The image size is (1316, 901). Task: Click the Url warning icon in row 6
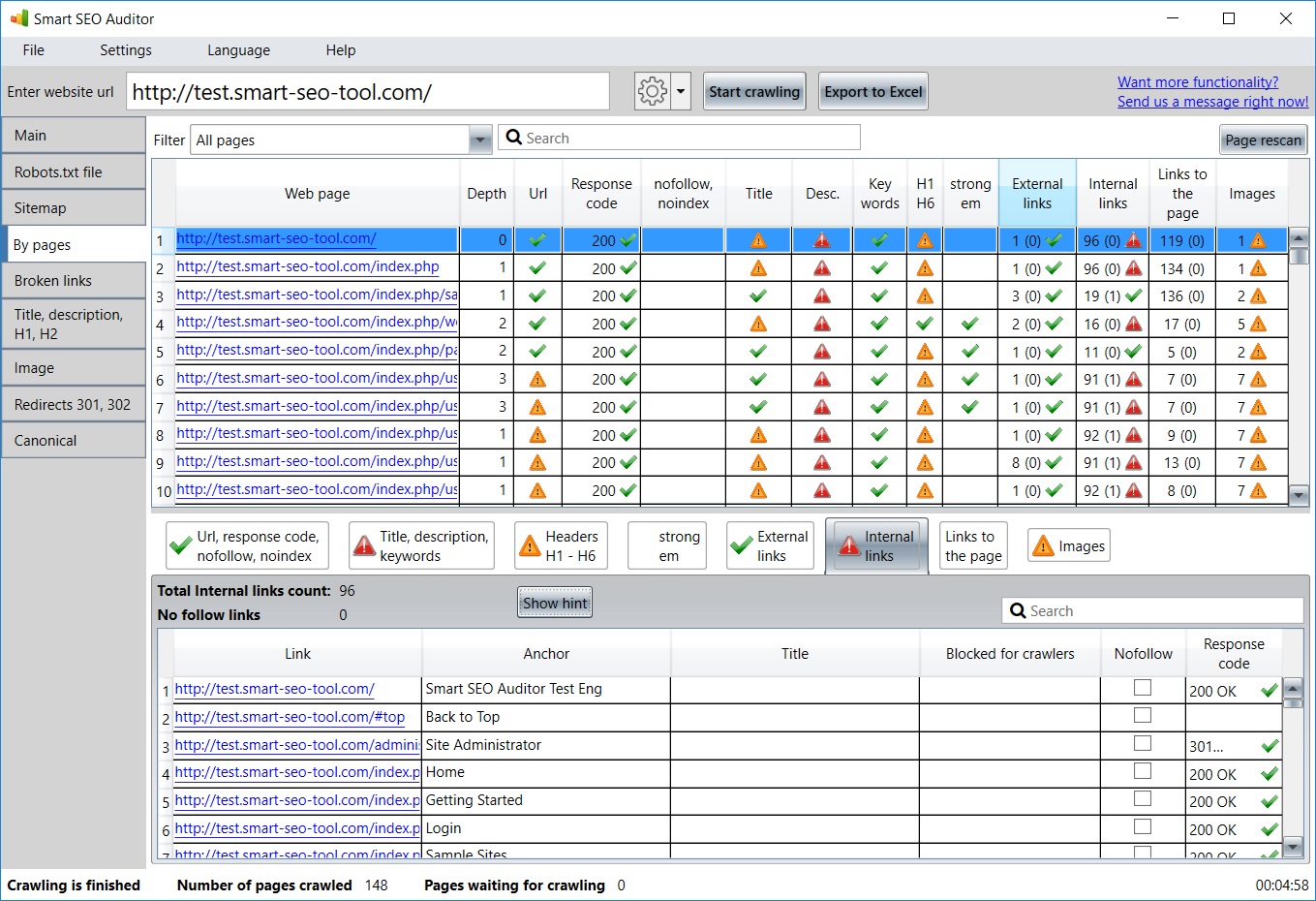coord(537,380)
